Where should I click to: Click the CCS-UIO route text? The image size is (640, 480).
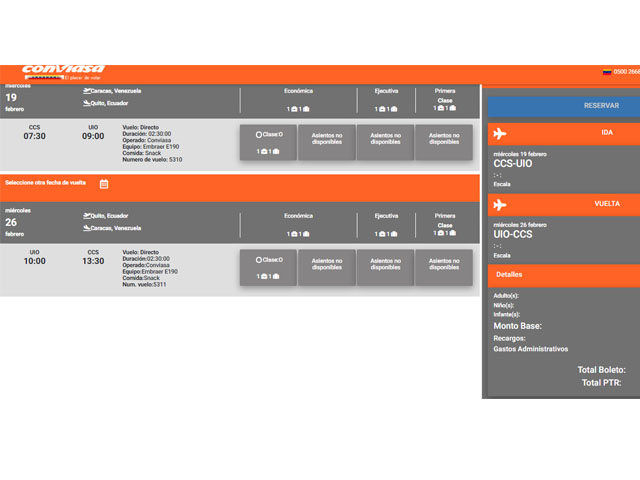[513, 164]
